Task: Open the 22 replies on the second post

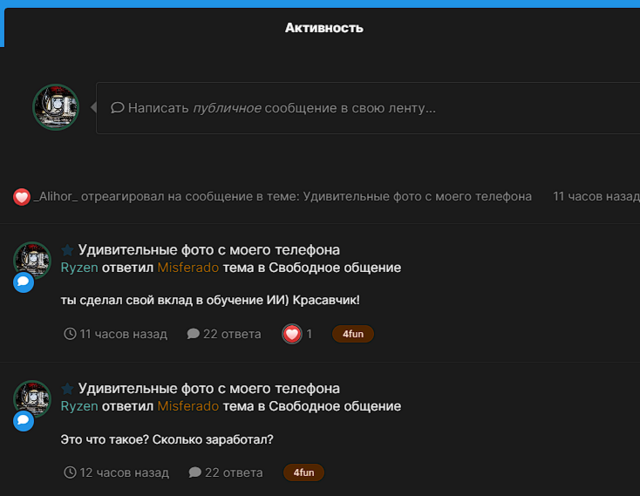Action: 226,472
